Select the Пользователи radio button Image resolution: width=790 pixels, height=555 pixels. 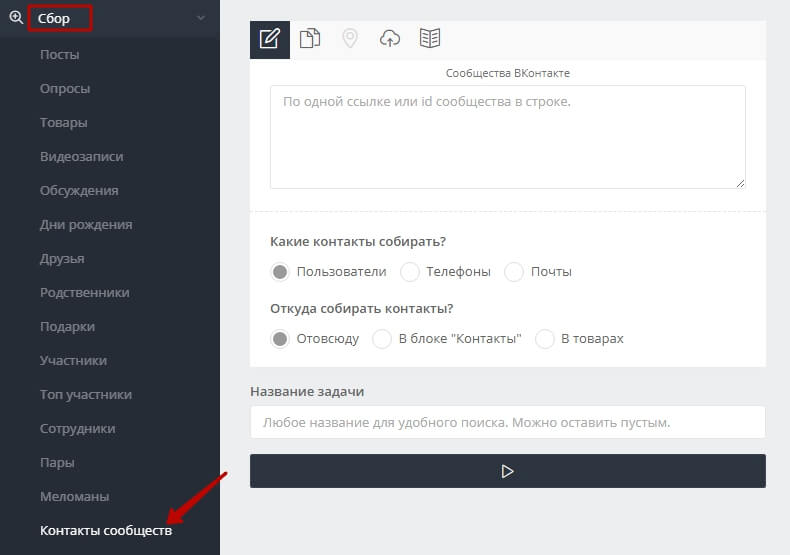click(280, 272)
